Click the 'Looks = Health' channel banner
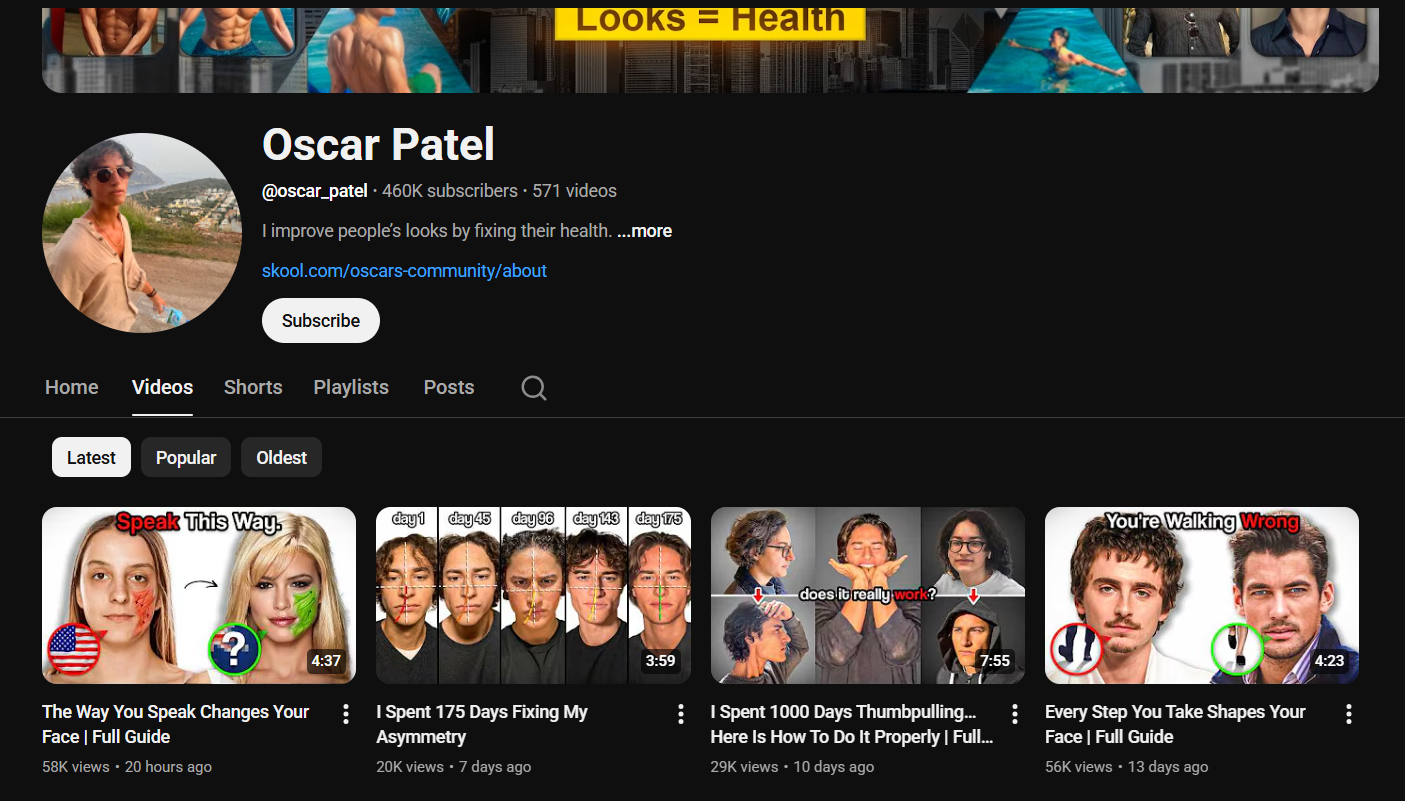 click(710, 48)
